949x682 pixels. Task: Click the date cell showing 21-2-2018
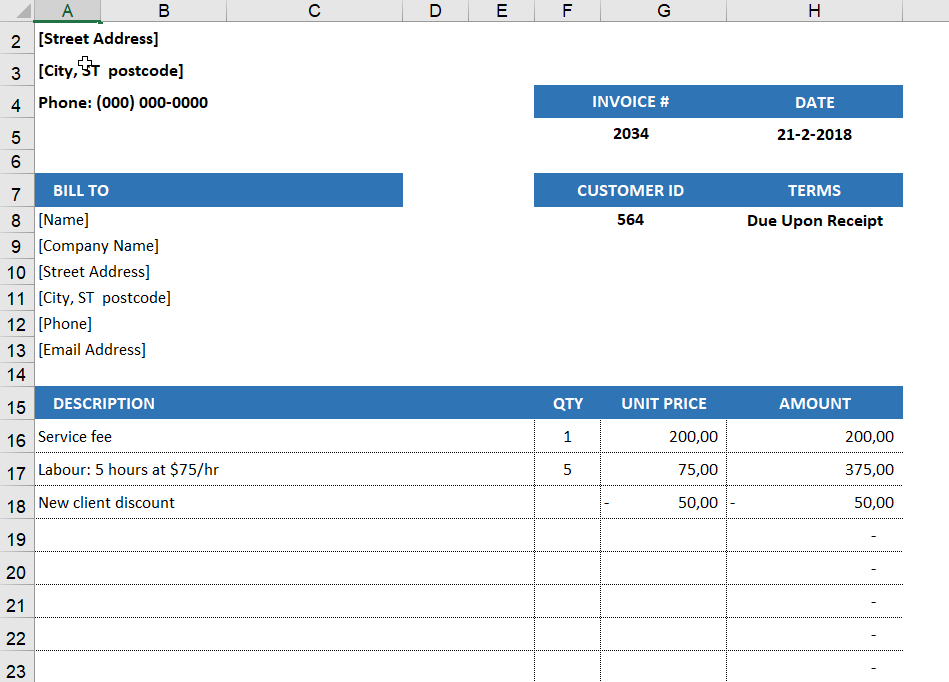click(x=814, y=135)
